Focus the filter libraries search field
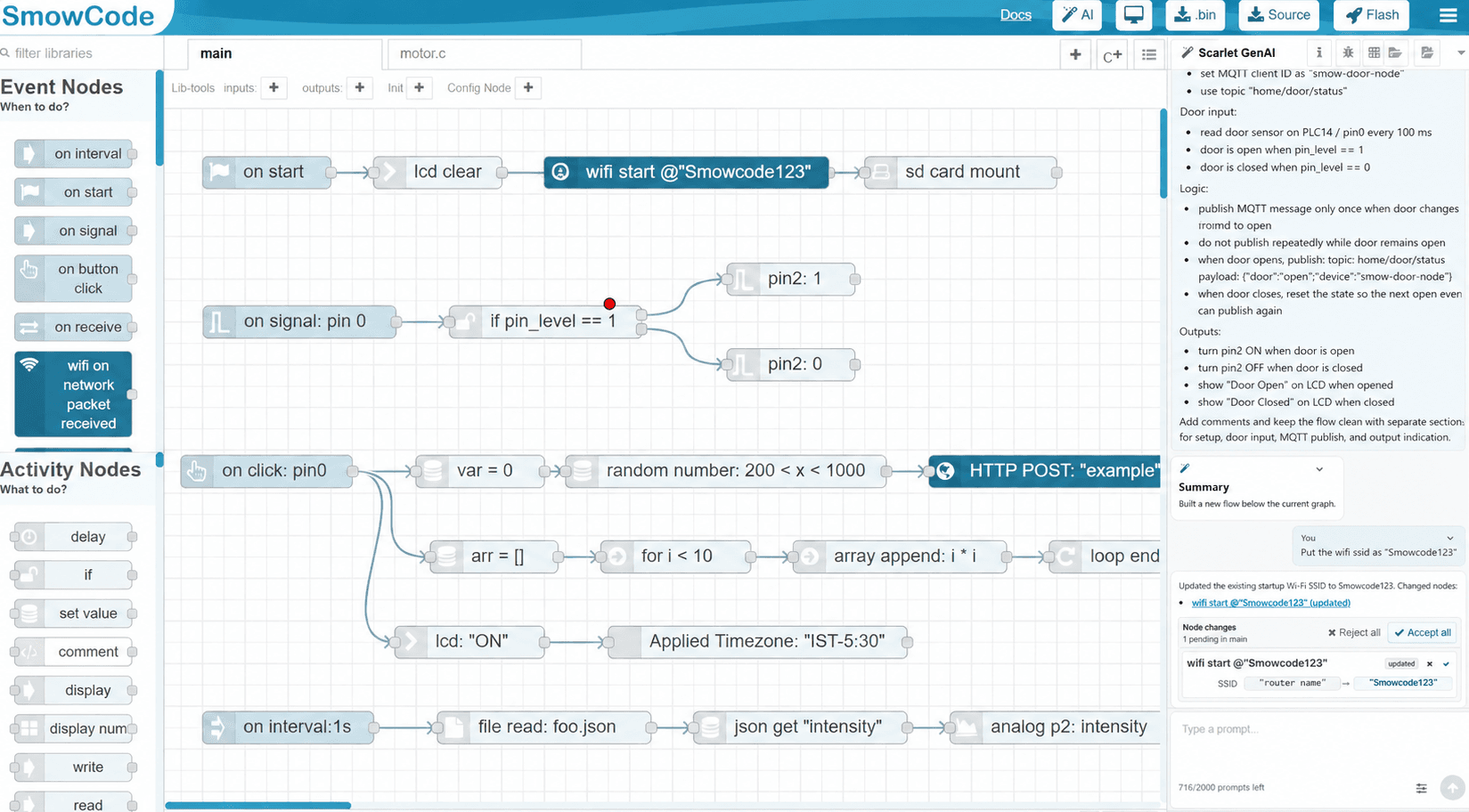This screenshot has height=812, width=1469. (80, 53)
